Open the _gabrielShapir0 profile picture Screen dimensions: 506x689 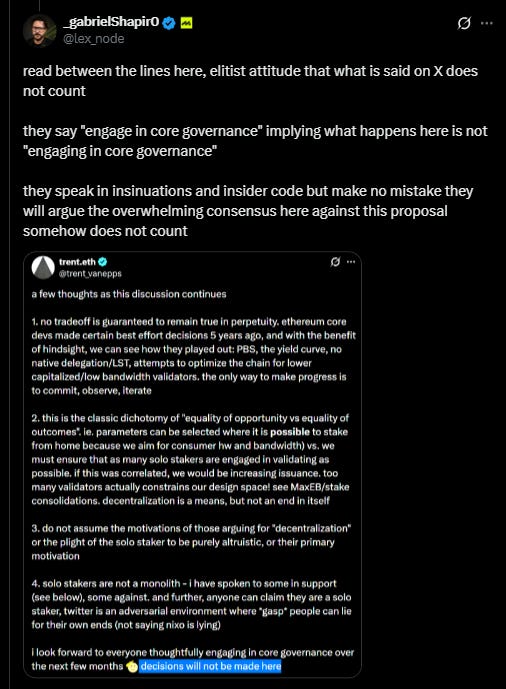(40, 30)
